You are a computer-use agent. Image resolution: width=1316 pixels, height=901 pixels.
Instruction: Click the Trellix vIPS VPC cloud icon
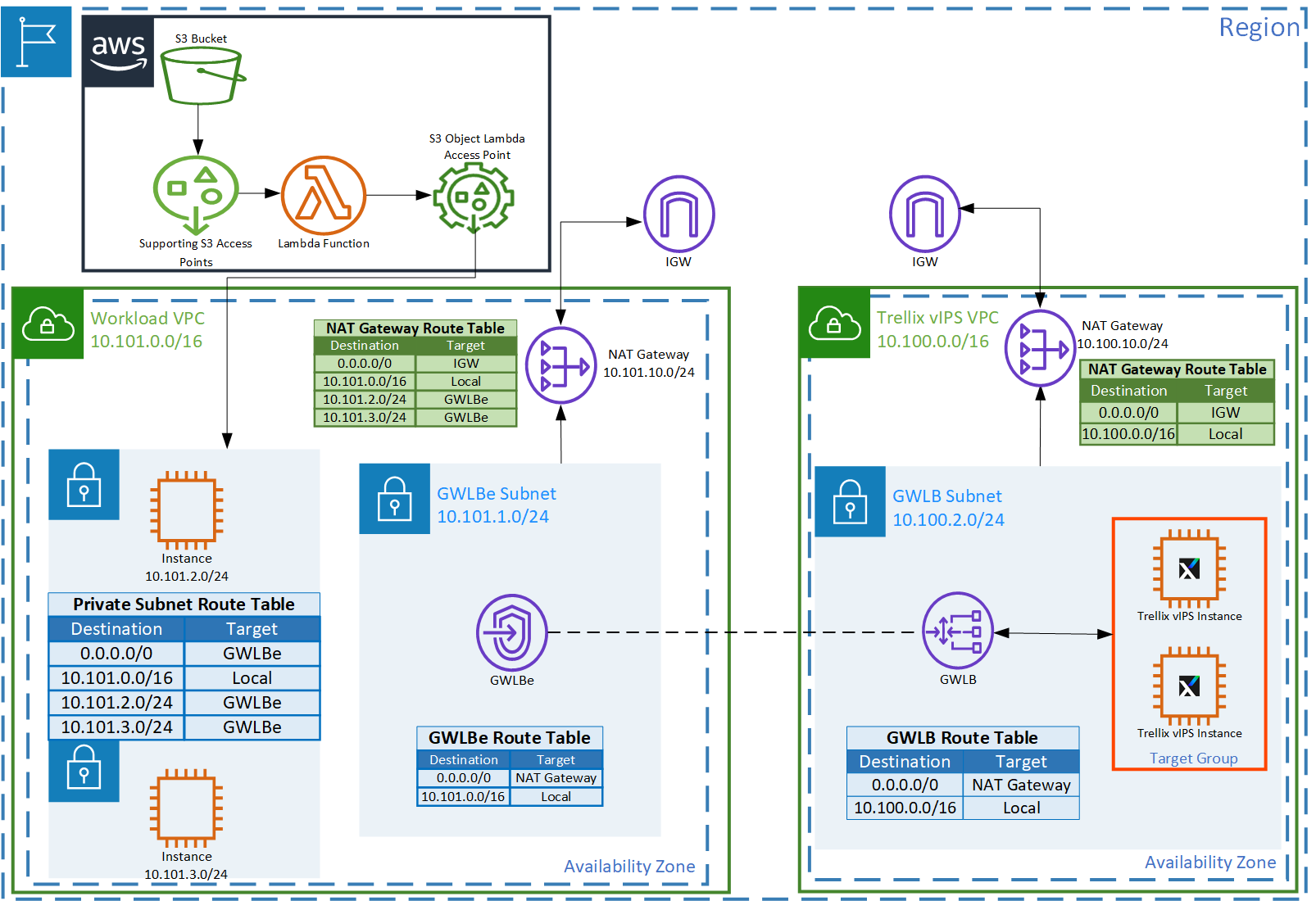click(x=834, y=323)
